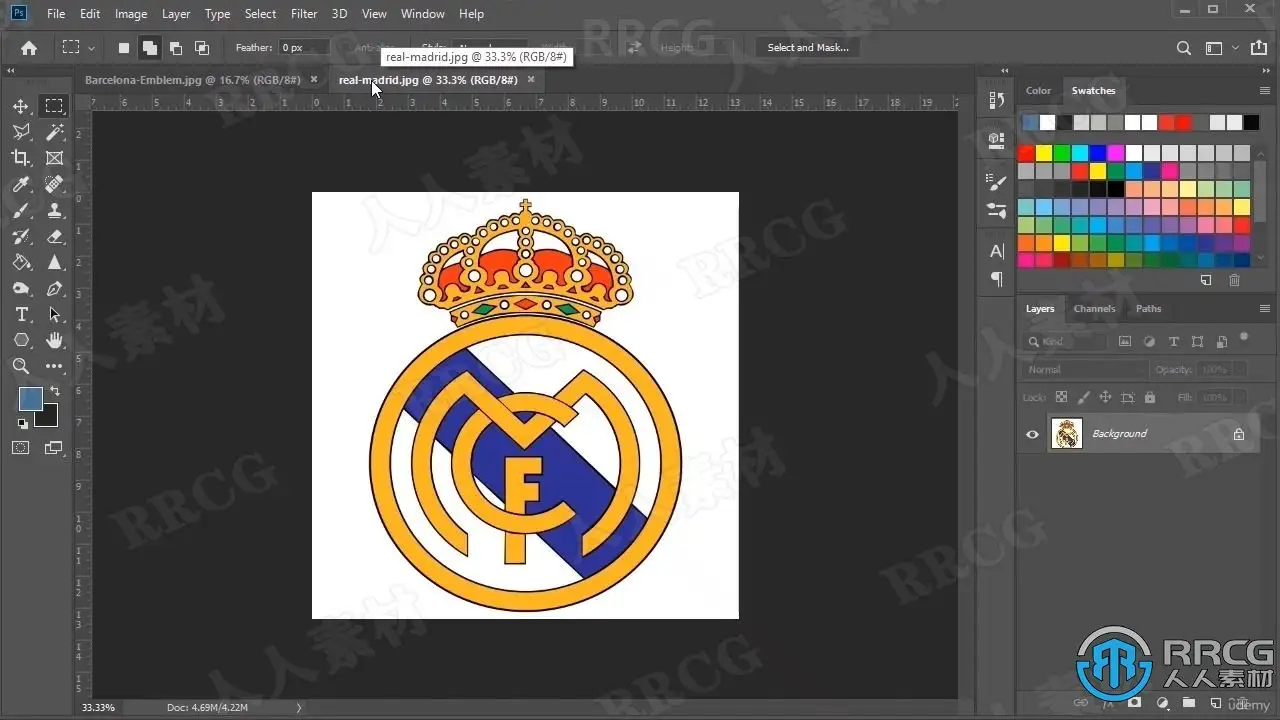Select the Horizontal Type tool
Viewport: 1280px width, 720px height.
coord(21,314)
